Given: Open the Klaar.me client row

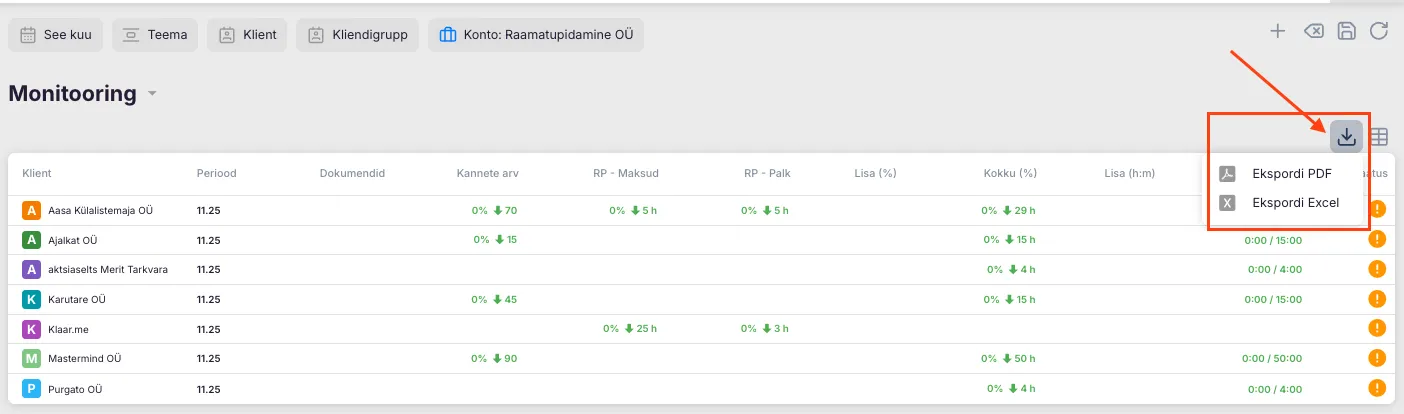Looking at the screenshot, I should click(x=68, y=328).
